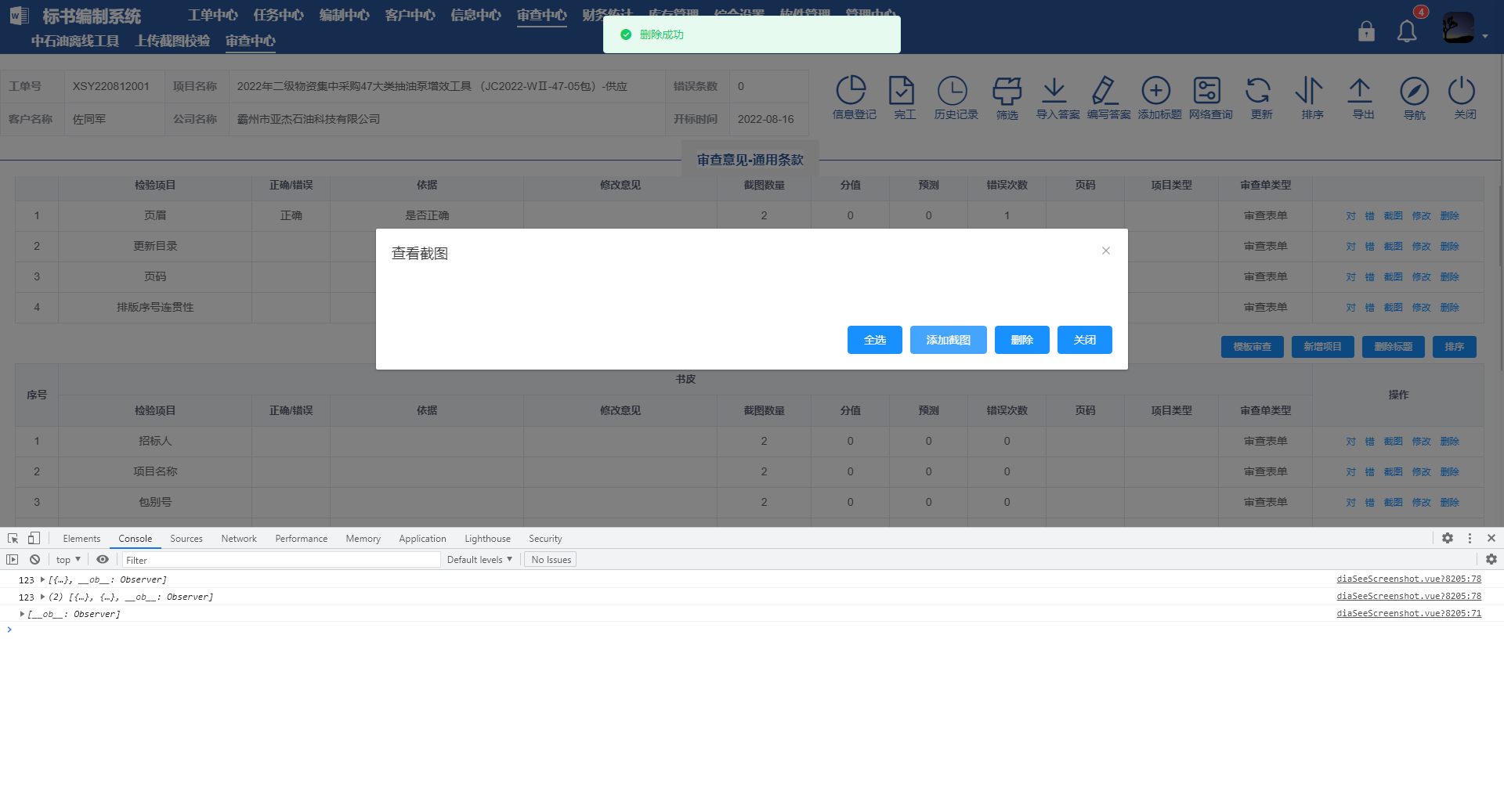Click 删除 link in 包别号 row
The height and width of the screenshot is (812, 1504).
tap(1449, 503)
